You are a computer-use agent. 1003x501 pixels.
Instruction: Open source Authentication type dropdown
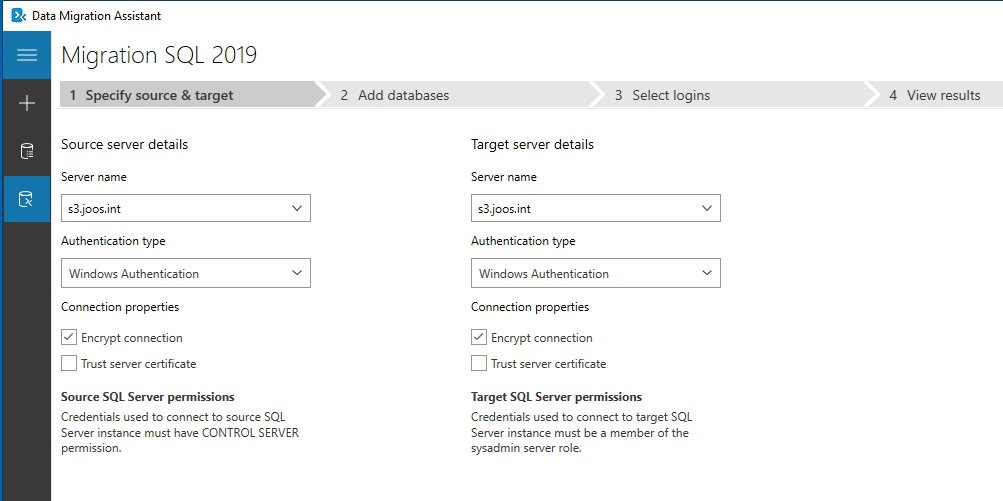tap(185, 273)
